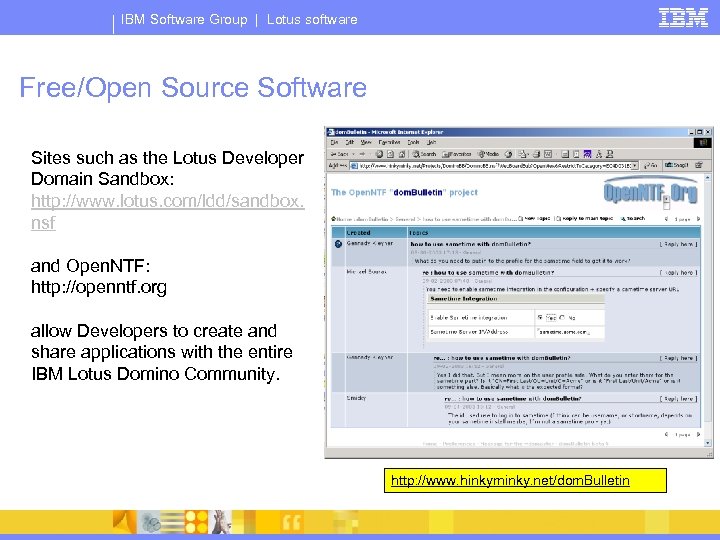Open the Favorites pane in IE toolbar
This screenshot has height=540, width=720.
457,154
